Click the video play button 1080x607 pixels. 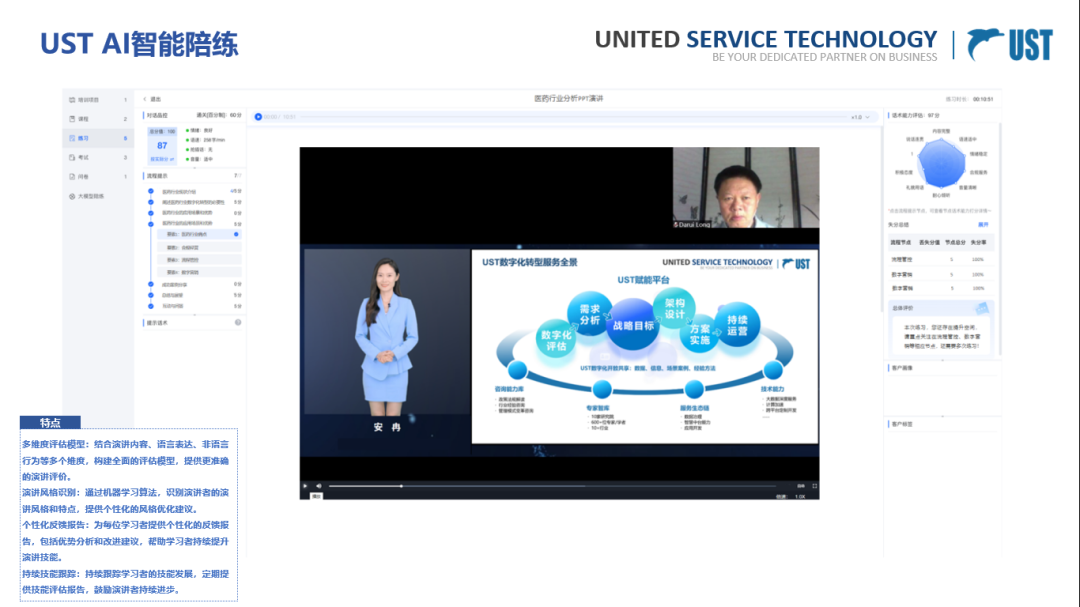pyautogui.click(x=305, y=486)
